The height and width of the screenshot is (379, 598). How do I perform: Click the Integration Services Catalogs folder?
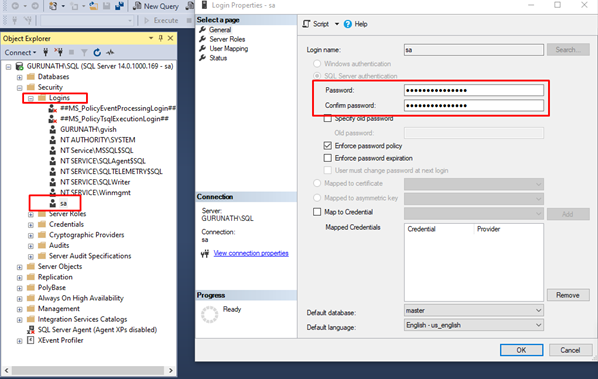[x=82, y=319]
